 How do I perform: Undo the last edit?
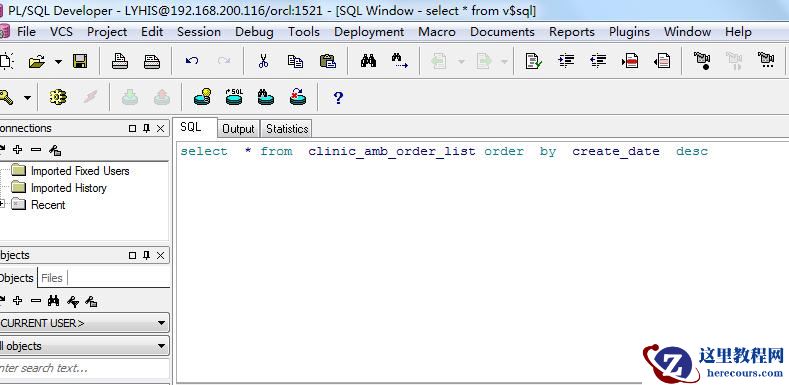point(192,61)
